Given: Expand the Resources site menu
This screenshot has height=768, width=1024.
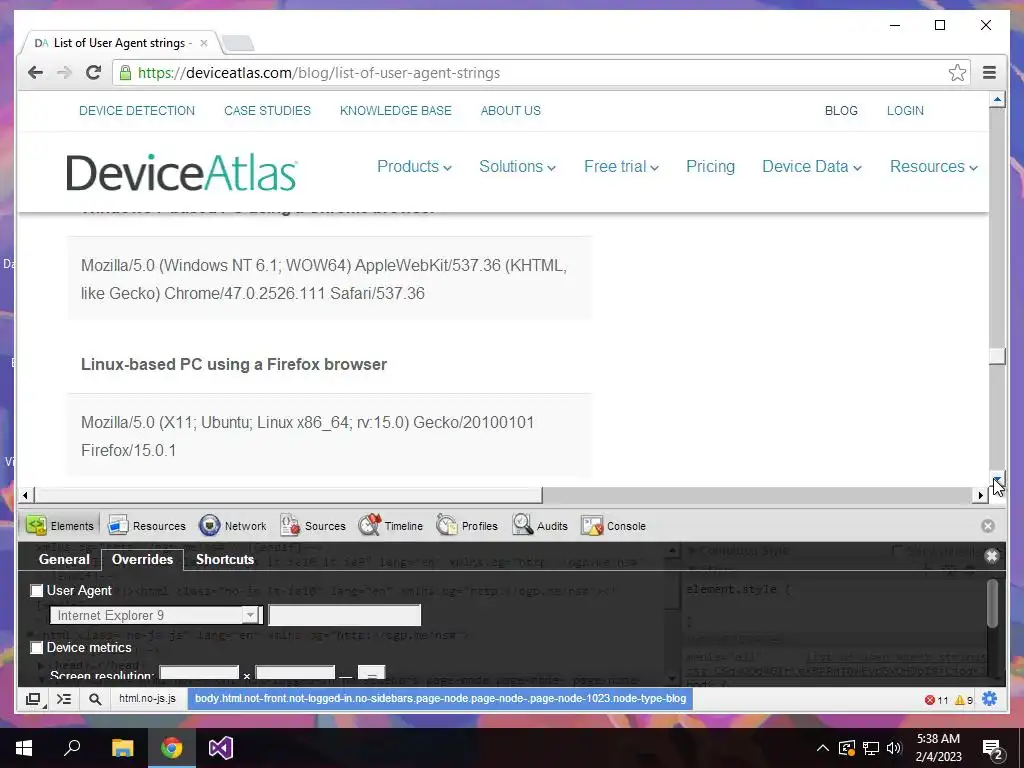Looking at the screenshot, I should [933, 167].
